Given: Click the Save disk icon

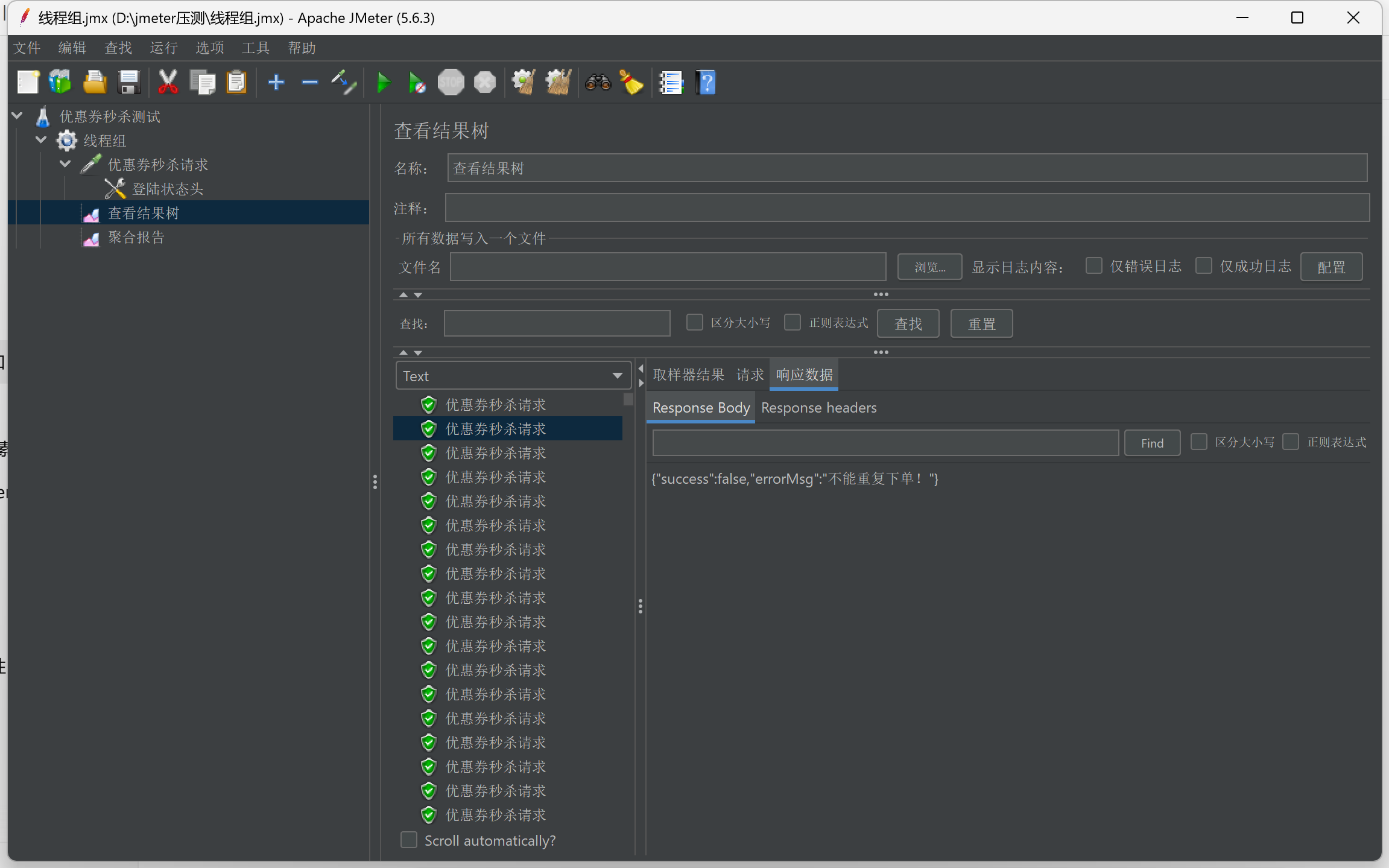Looking at the screenshot, I should (x=129, y=83).
